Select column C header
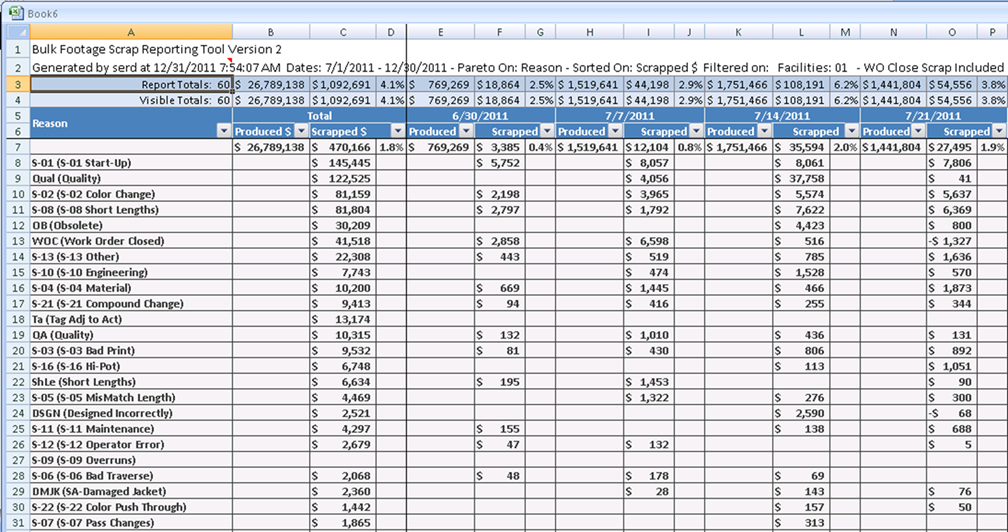 (x=343, y=32)
